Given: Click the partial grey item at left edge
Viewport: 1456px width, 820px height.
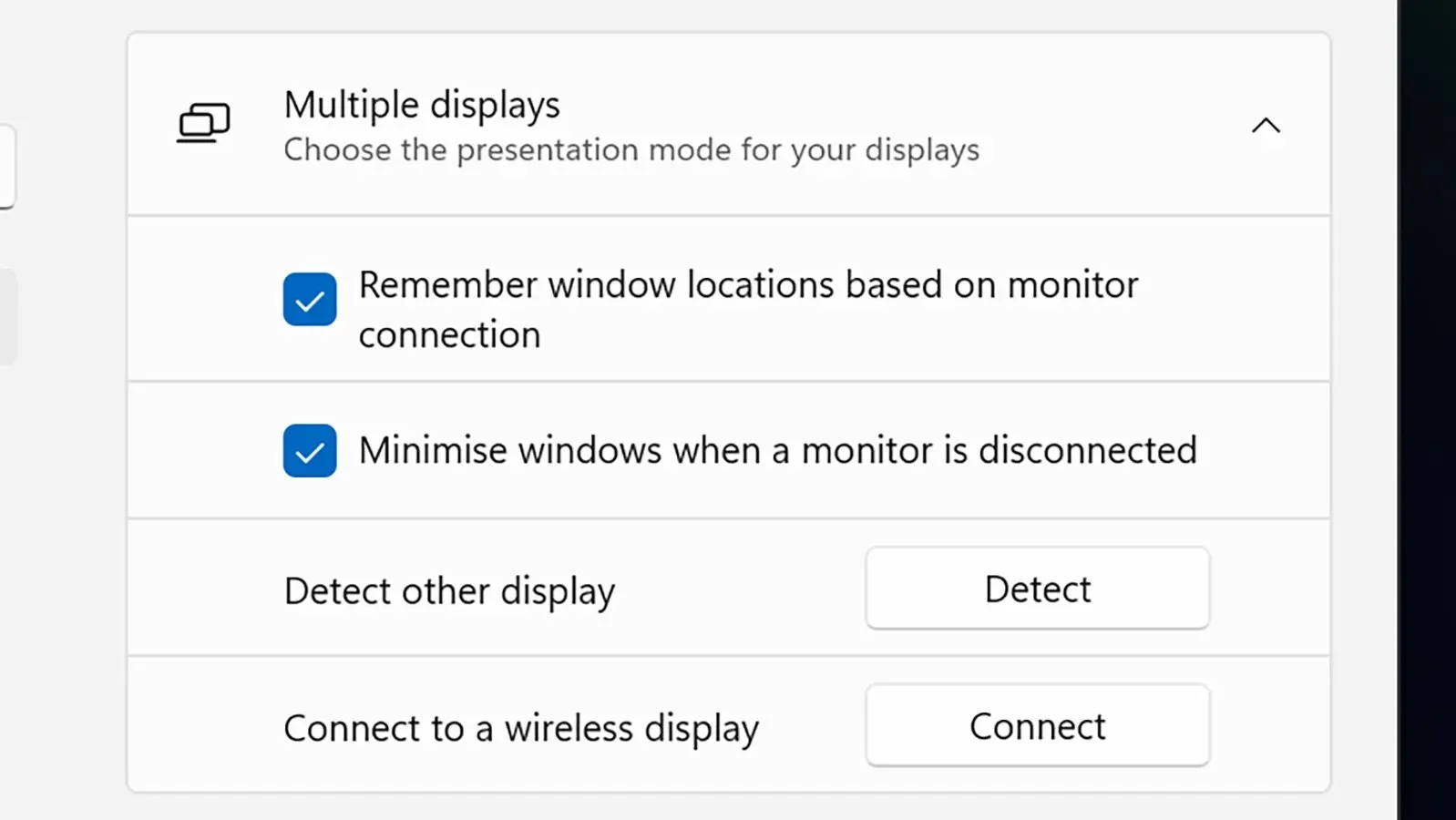Looking at the screenshot, I should [7, 316].
